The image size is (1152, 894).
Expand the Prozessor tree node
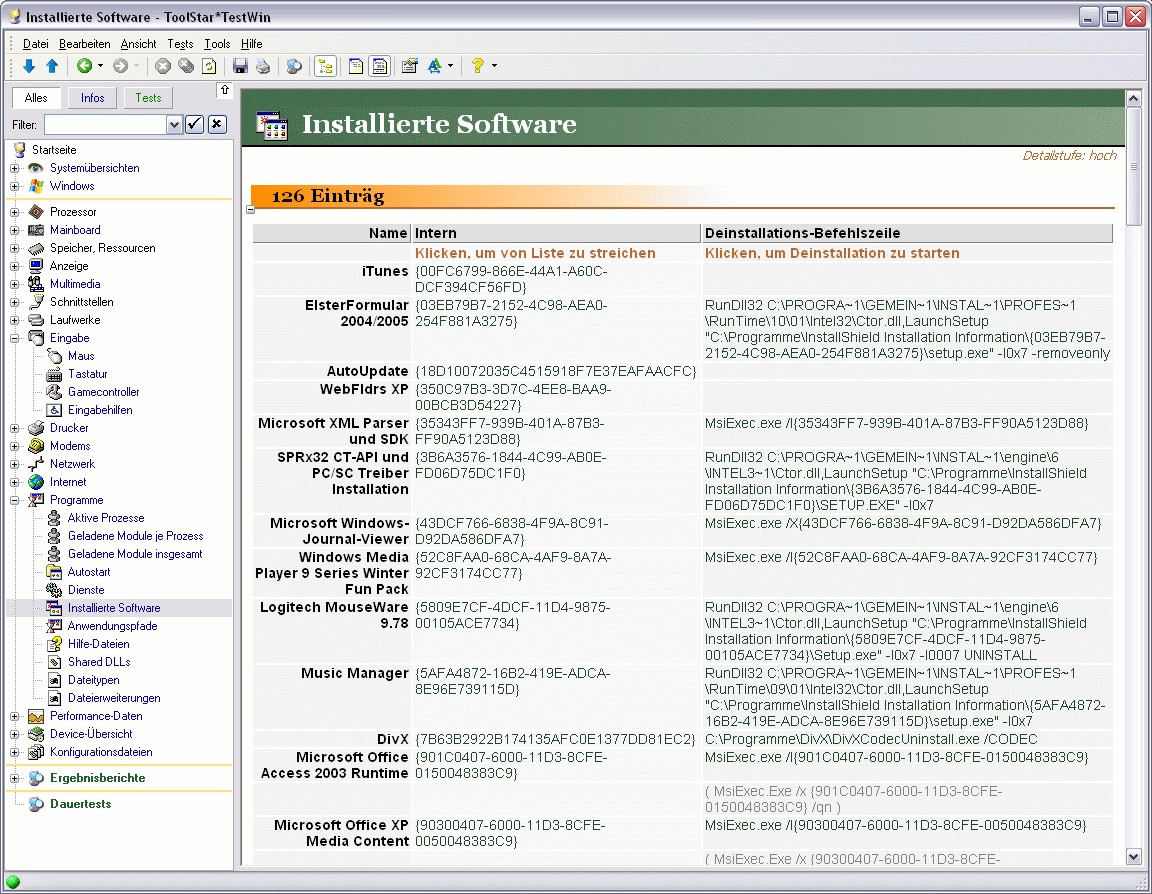tap(15, 212)
